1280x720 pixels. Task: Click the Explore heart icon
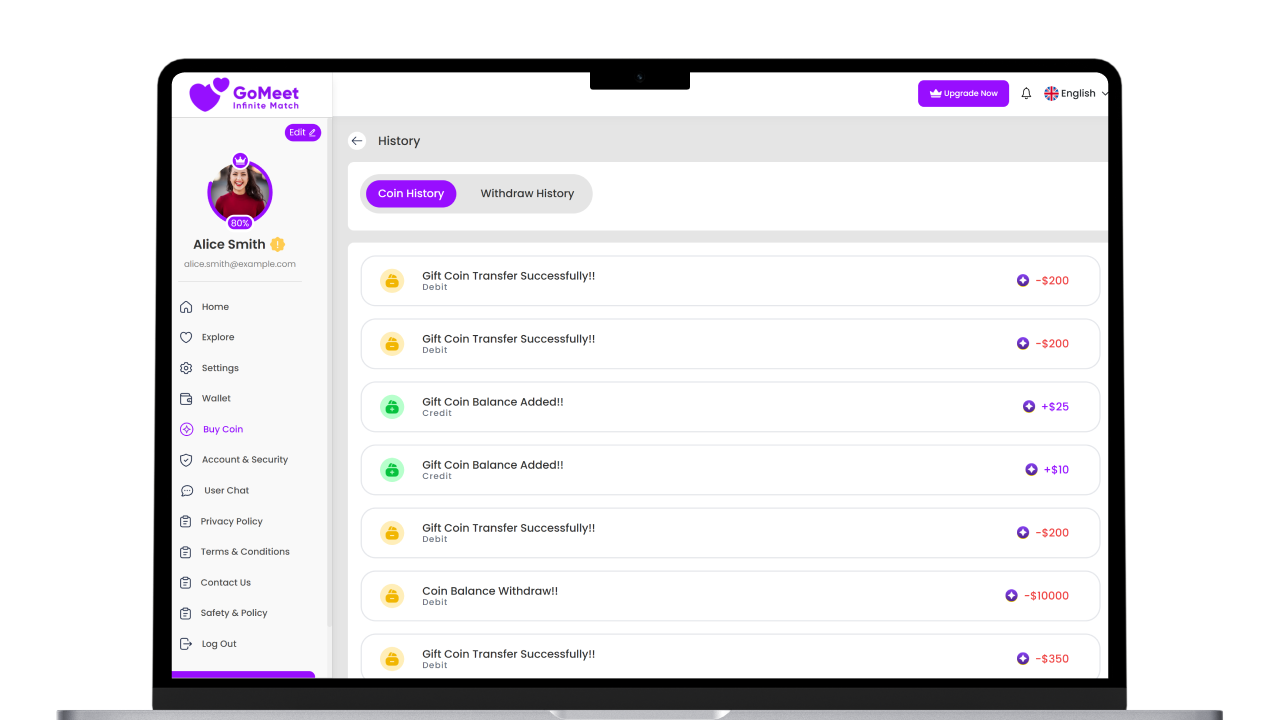point(186,338)
